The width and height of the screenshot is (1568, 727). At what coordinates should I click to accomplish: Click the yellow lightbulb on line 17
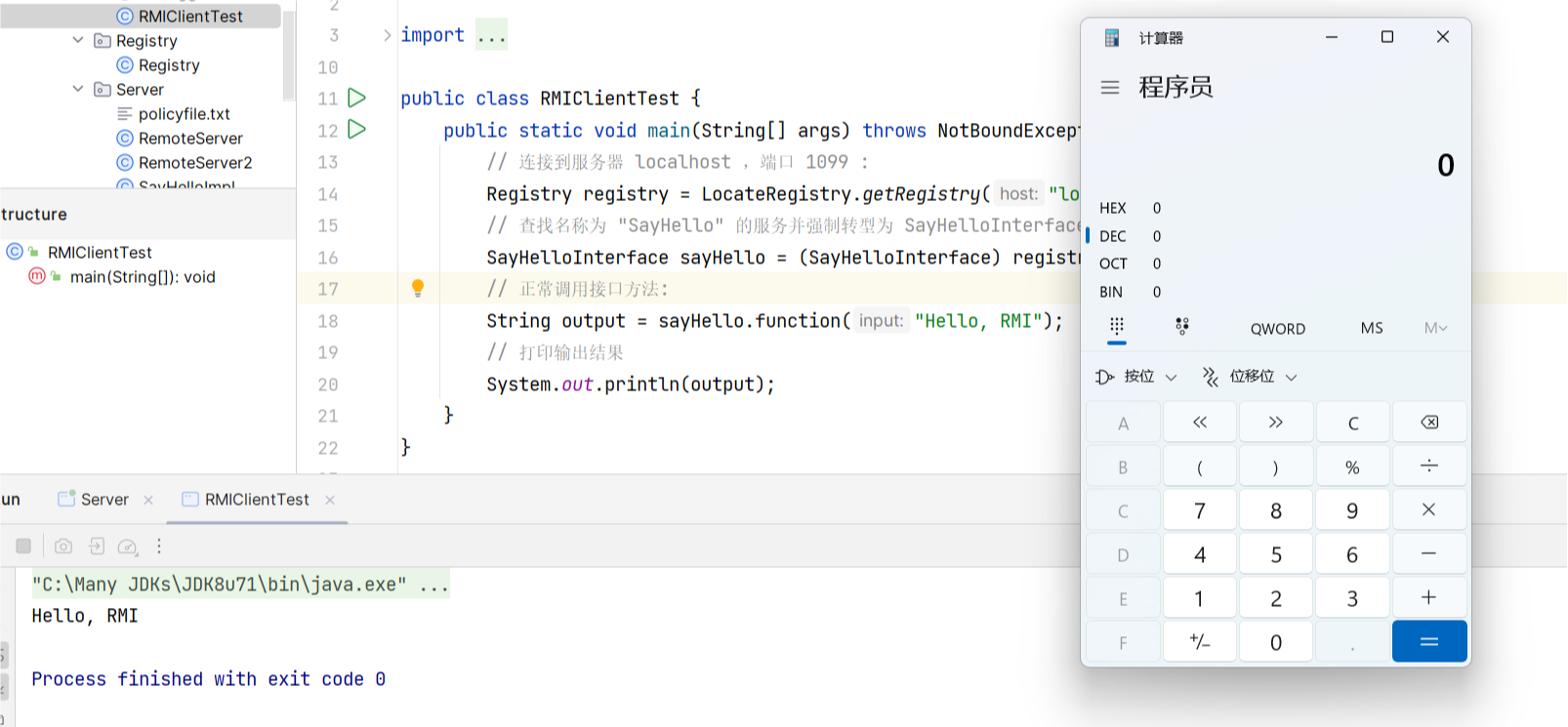[x=418, y=288]
